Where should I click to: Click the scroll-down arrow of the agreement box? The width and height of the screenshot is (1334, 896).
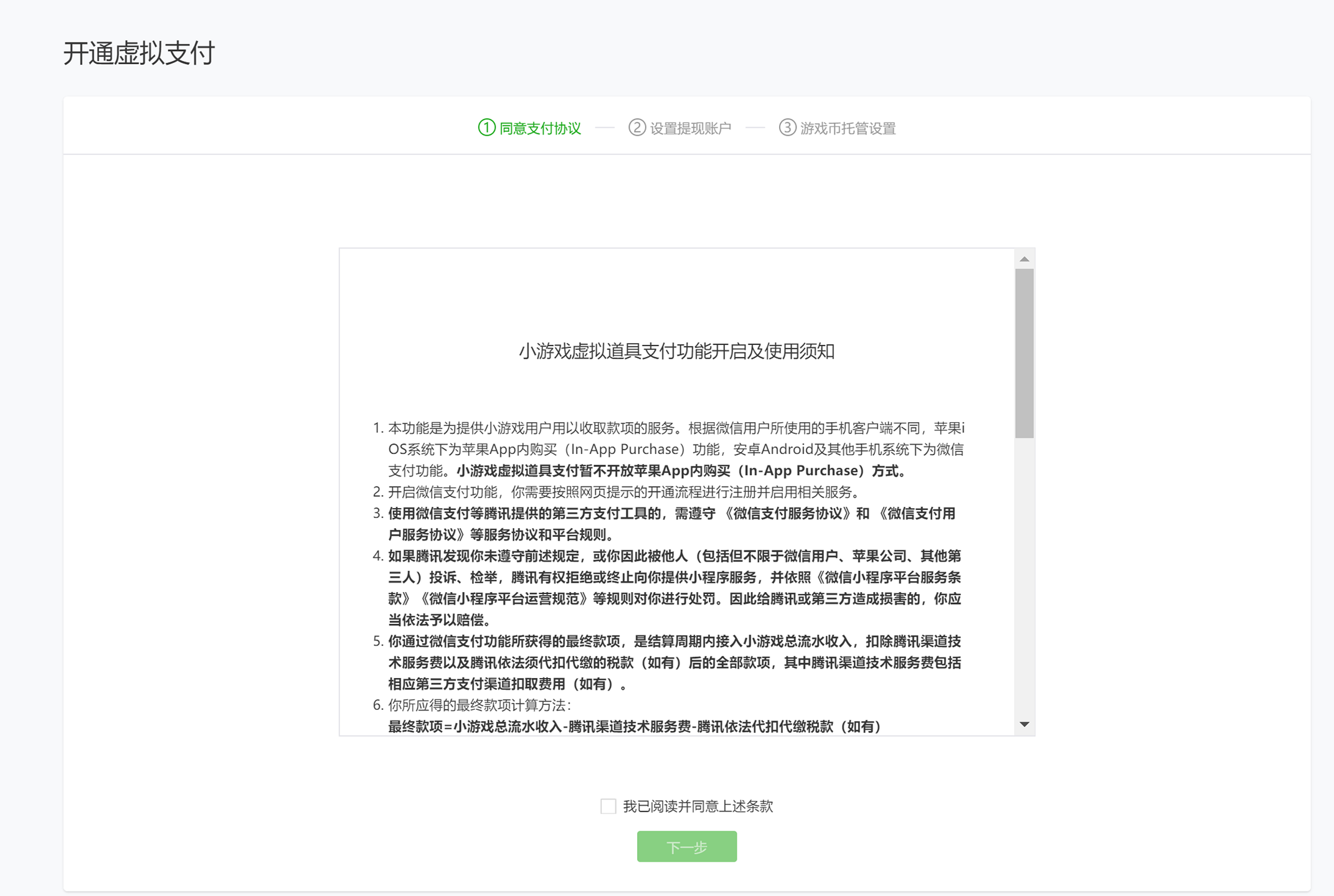[1024, 724]
